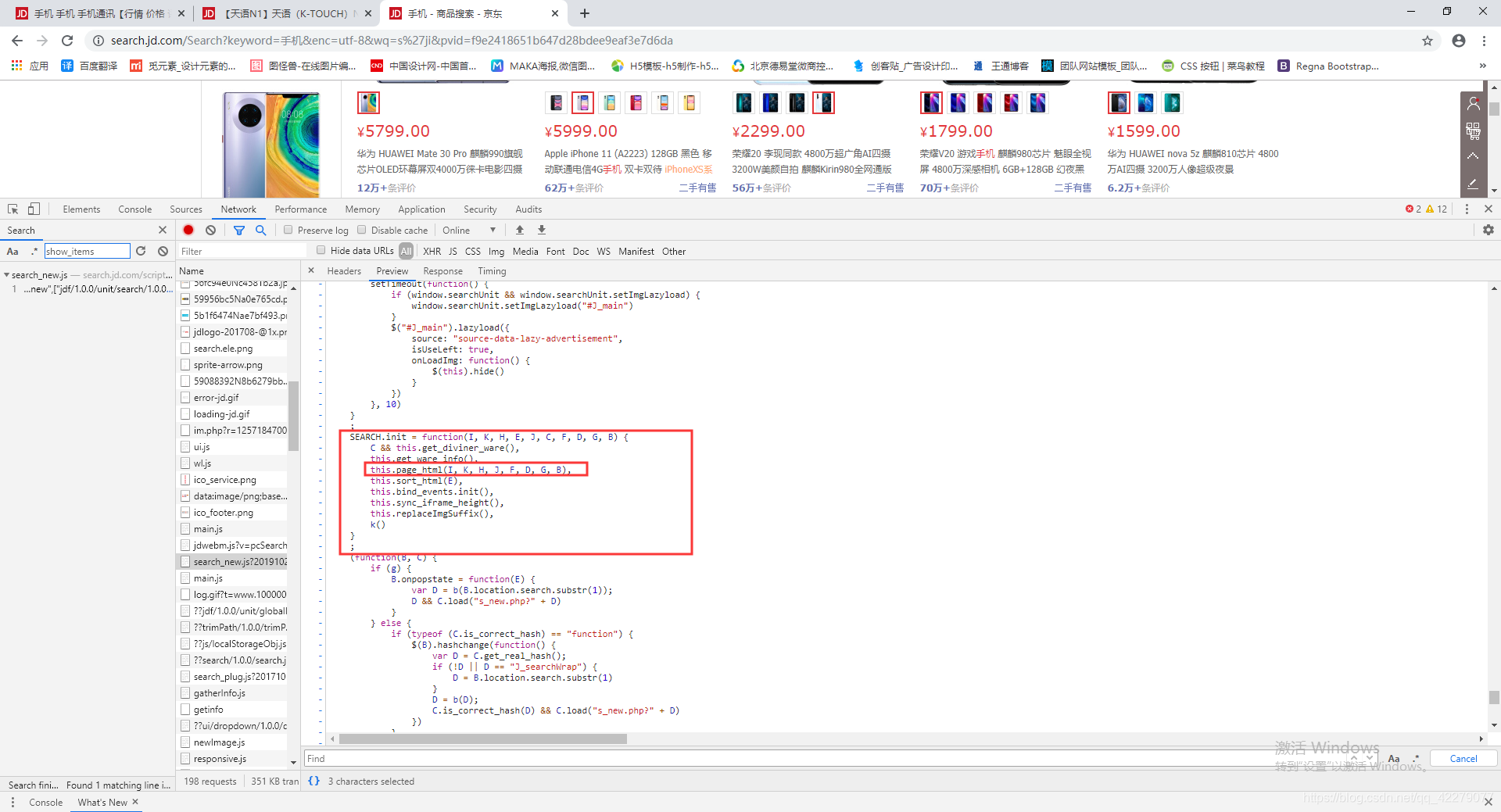1501x812 pixels.
Task: Open the What's New drawer tab
Action: (102, 803)
